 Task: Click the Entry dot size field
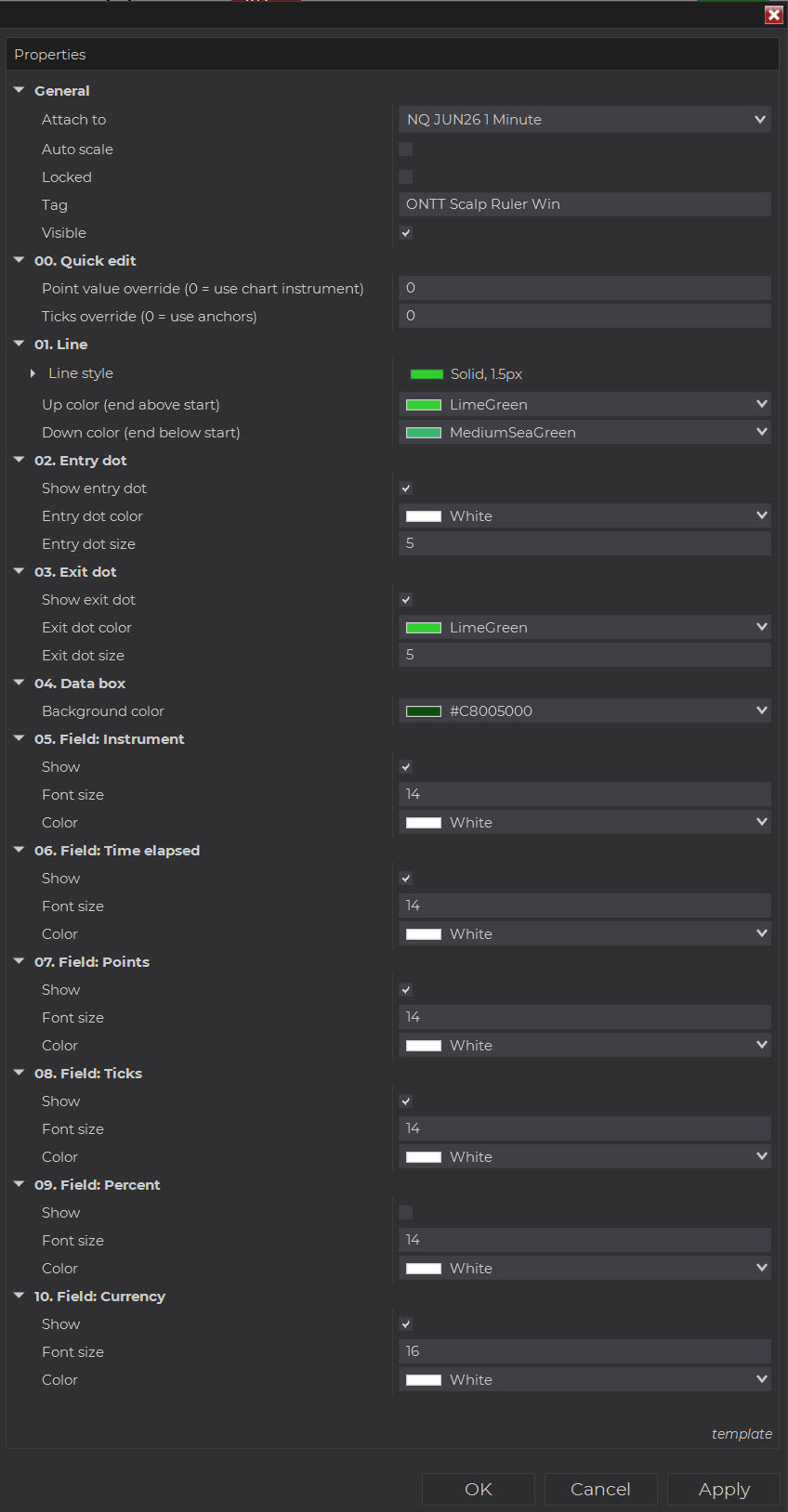[x=584, y=543]
